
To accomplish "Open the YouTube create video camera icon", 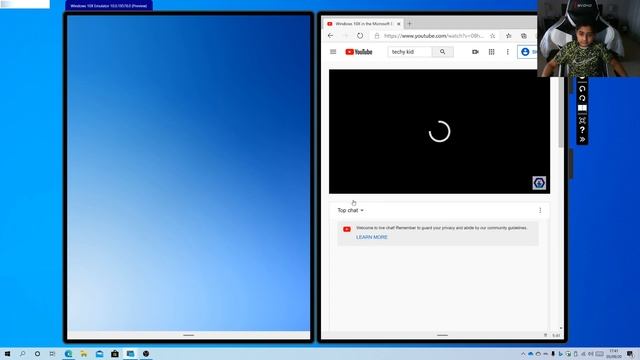I will 475,52.
